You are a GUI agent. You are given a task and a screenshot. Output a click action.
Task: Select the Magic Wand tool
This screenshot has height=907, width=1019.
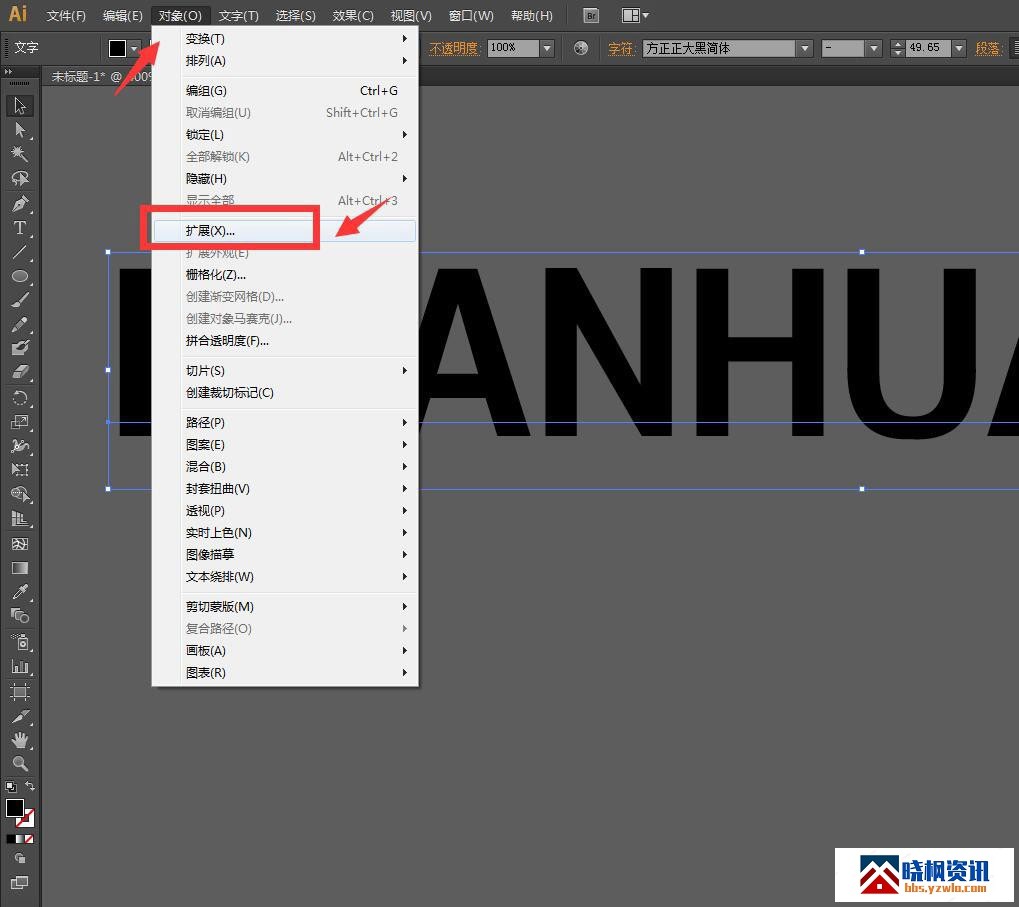coord(19,154)
